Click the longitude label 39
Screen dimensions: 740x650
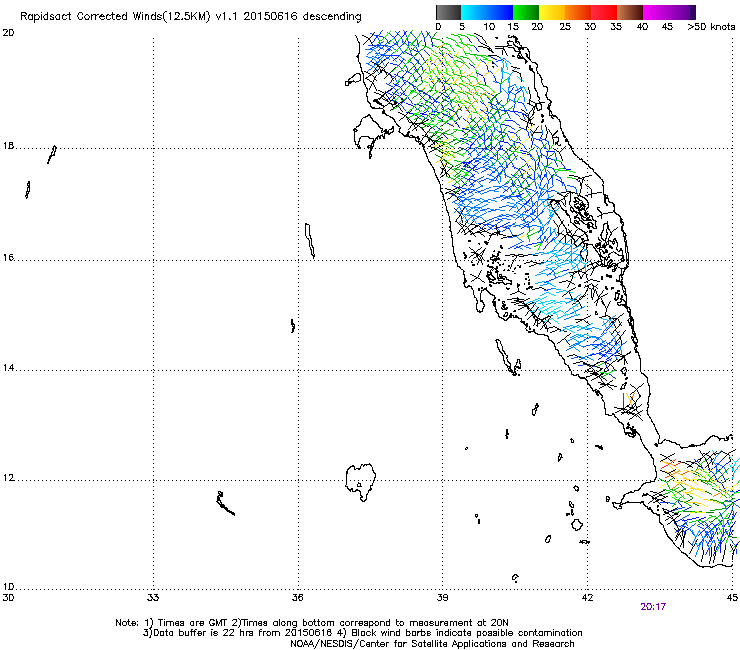442,598
